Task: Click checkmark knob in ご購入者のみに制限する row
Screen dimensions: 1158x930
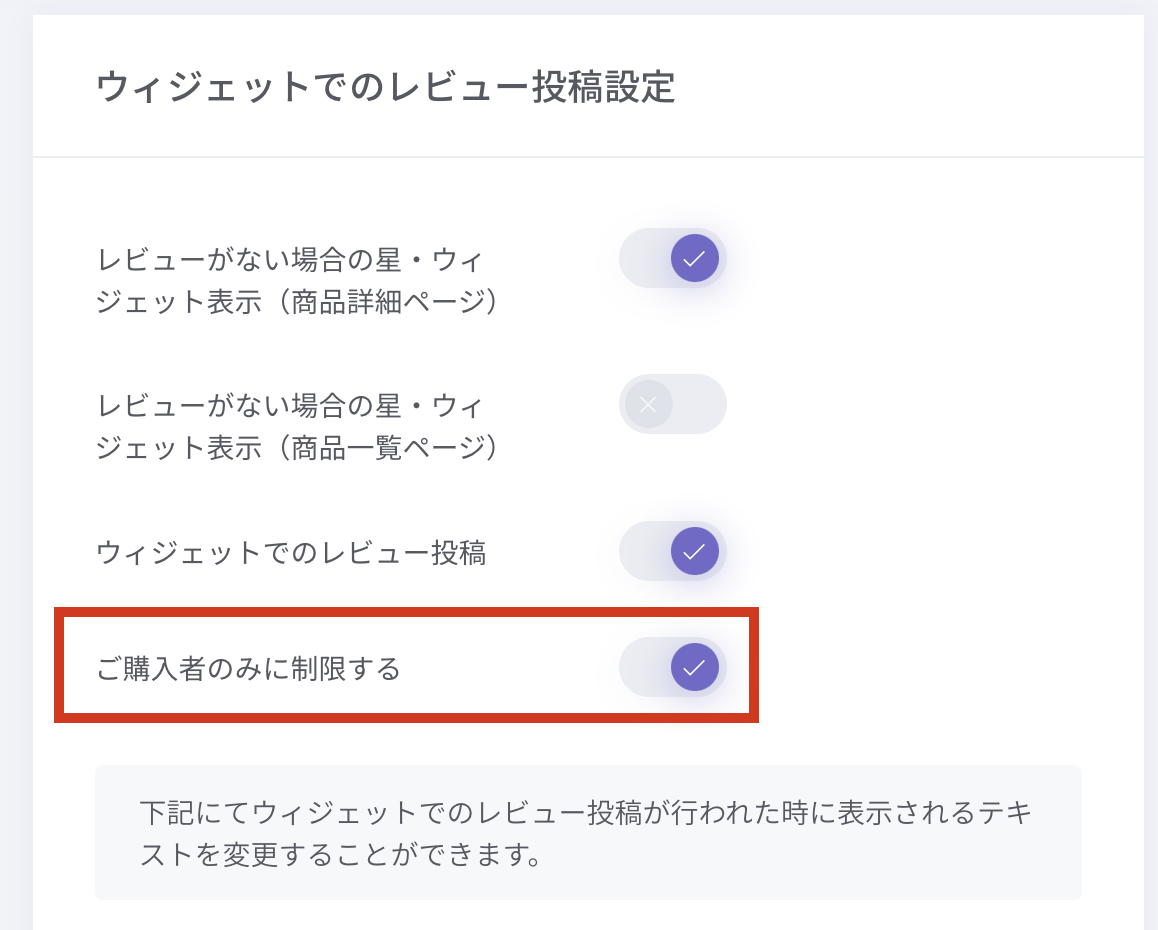Action: [695, 667]
